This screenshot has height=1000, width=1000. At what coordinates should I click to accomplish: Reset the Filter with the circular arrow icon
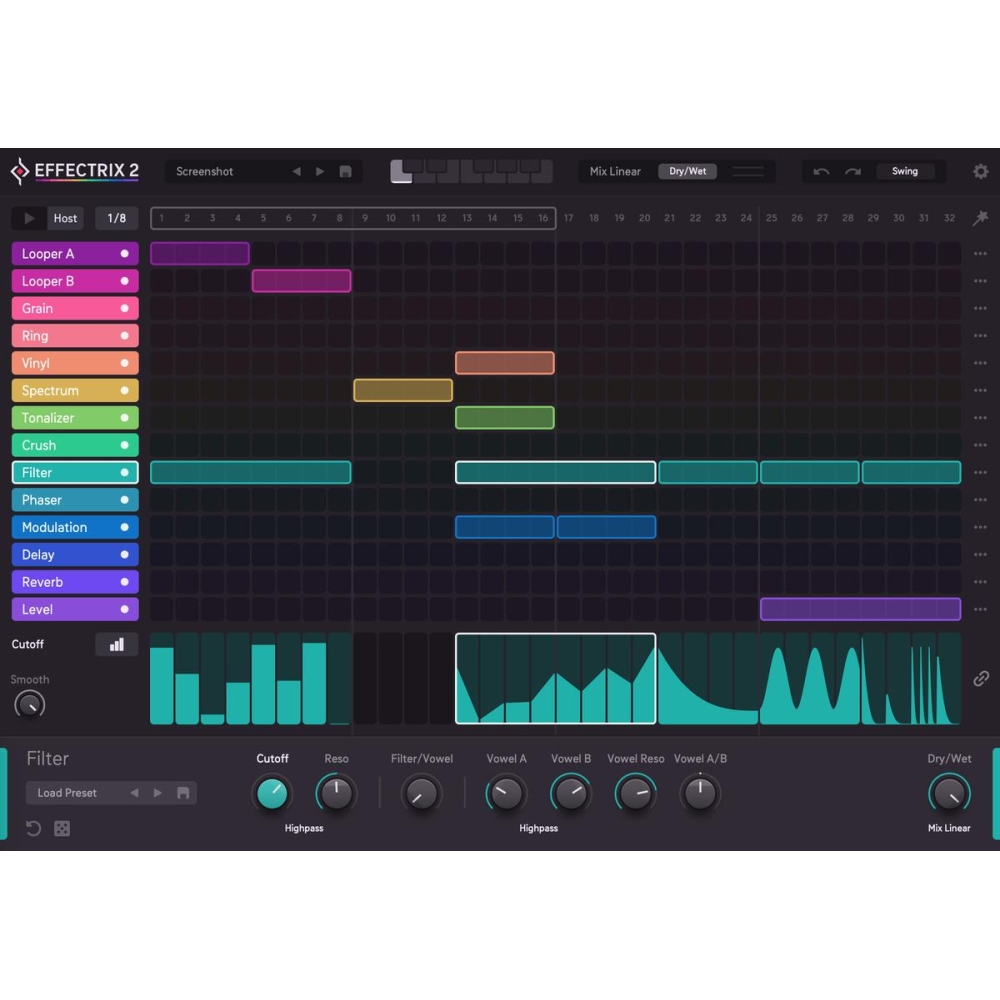(35, 828)
